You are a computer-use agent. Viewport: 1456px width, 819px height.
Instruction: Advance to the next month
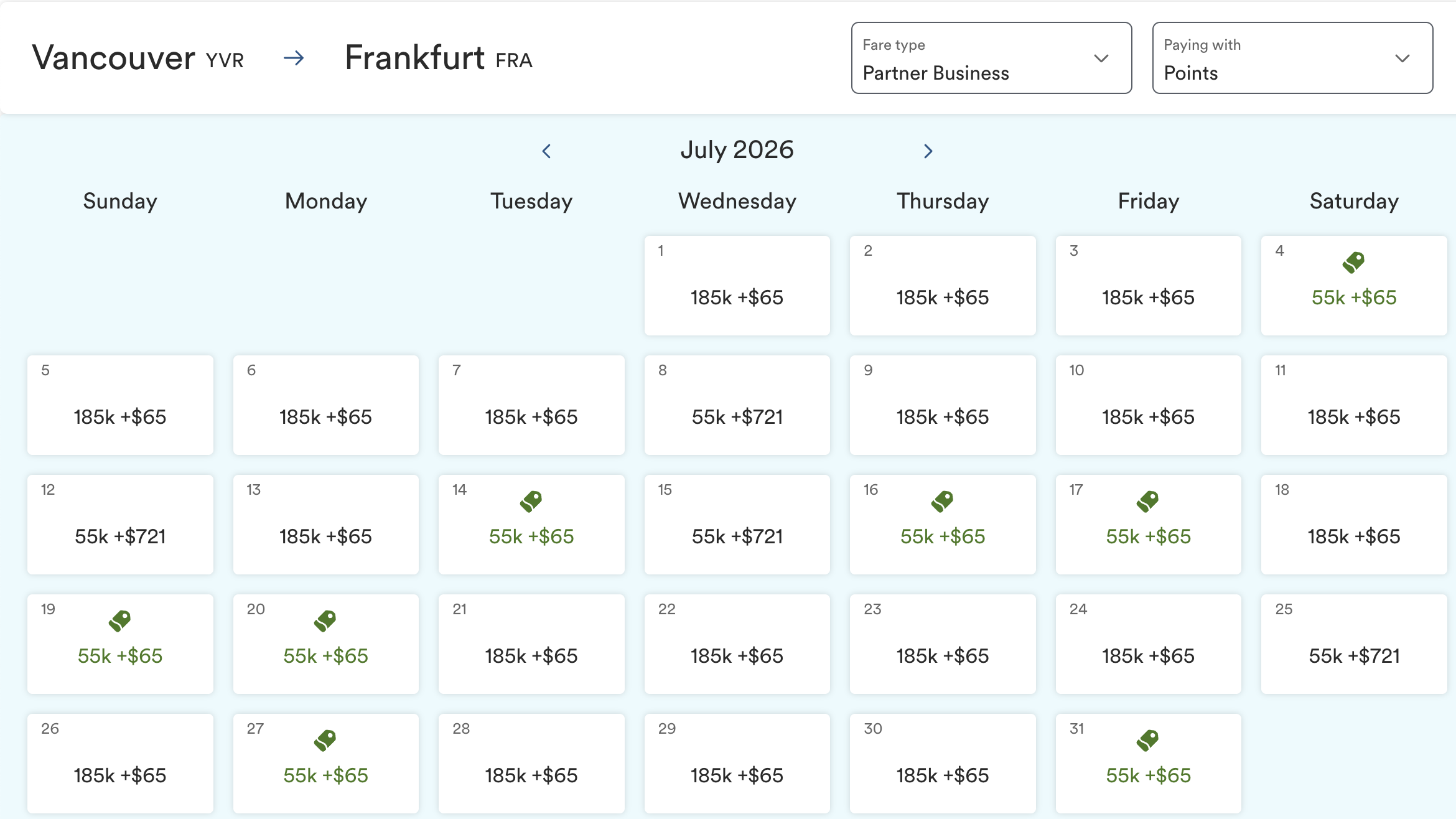[928, 151]
